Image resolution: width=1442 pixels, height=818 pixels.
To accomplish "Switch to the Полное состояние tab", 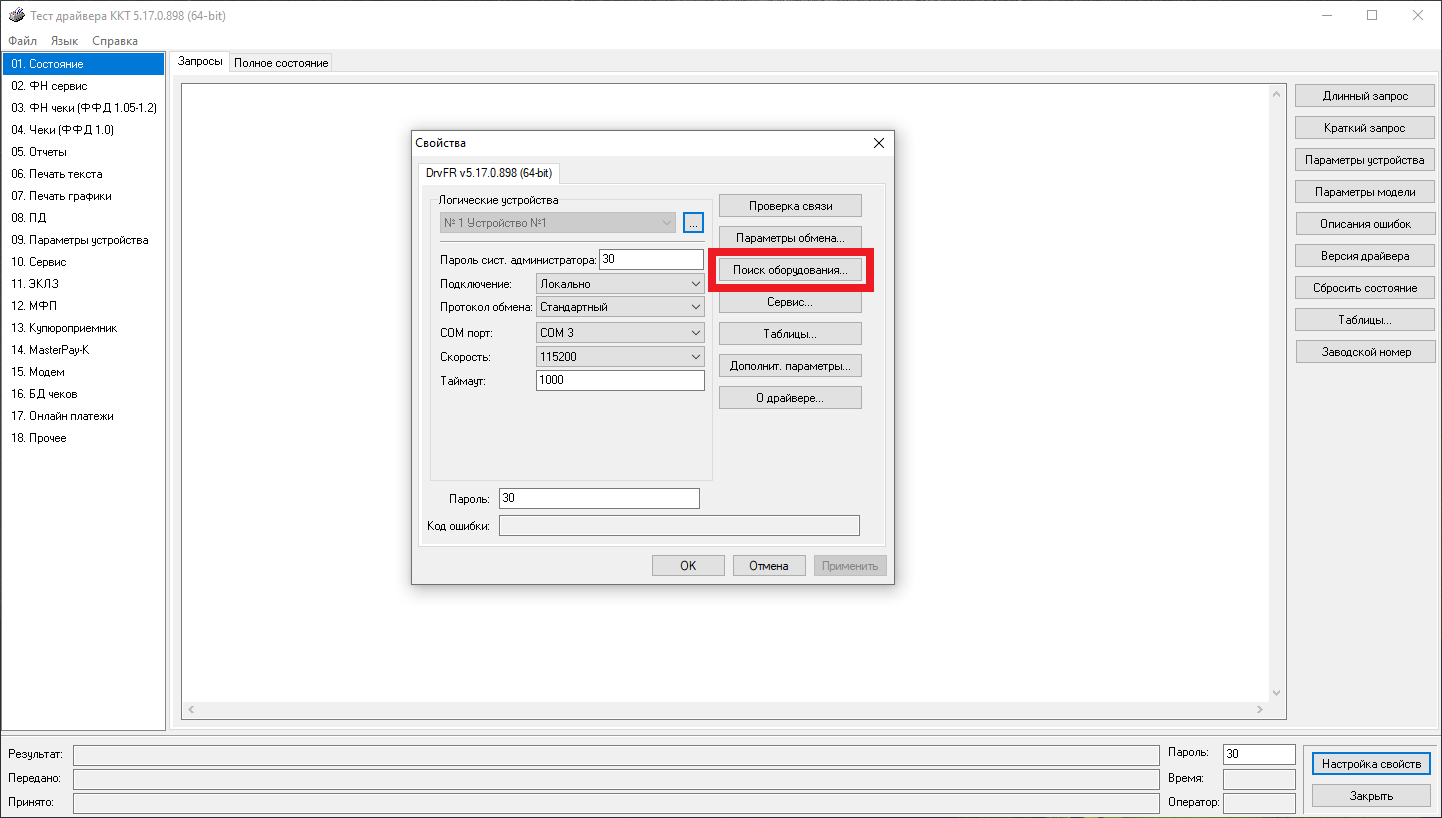I will (281, 63).
